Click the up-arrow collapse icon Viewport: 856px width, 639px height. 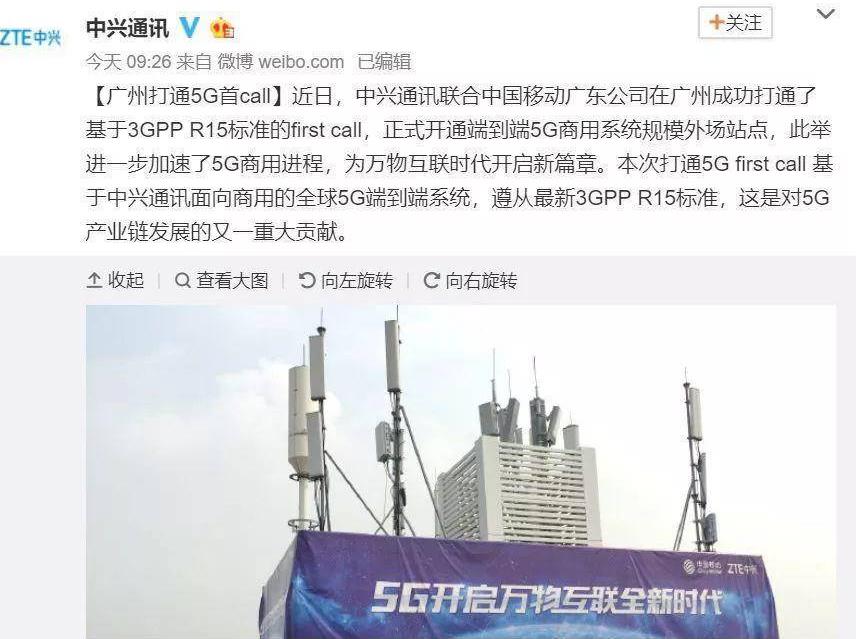pyautogui.click(x=94, y=280)
